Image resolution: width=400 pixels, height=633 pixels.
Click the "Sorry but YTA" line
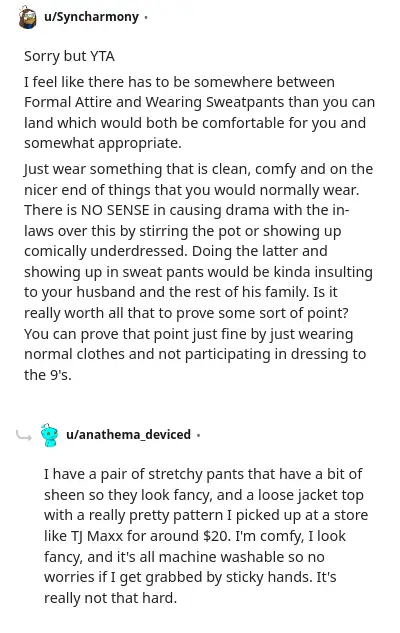pos(69,56)
